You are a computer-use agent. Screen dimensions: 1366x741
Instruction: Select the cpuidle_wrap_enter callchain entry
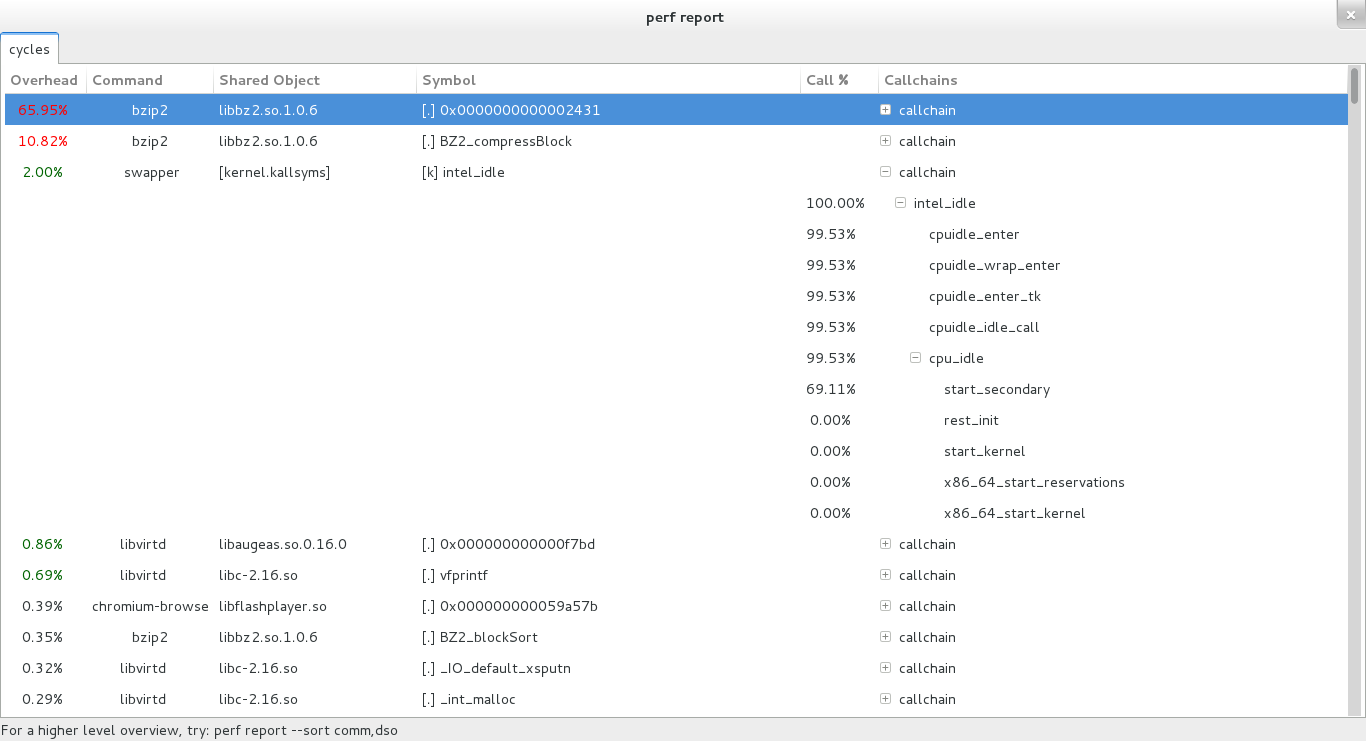(994, 265)
